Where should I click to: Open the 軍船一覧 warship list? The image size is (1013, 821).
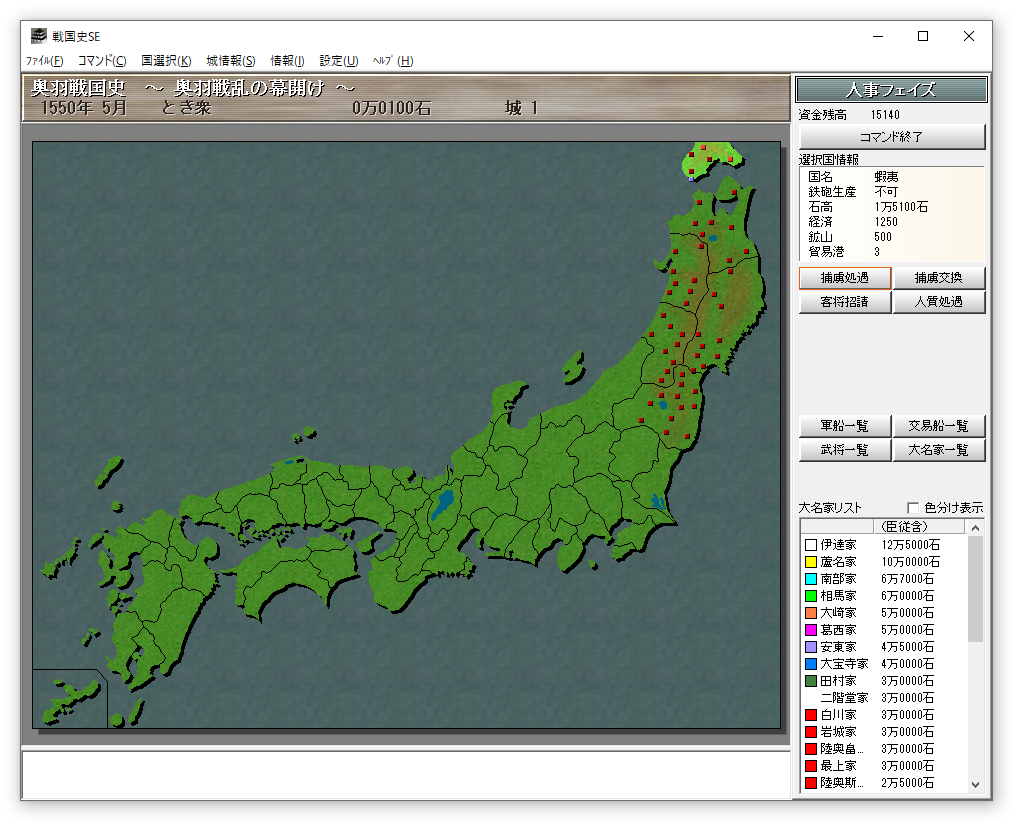[x=844, y=426]
